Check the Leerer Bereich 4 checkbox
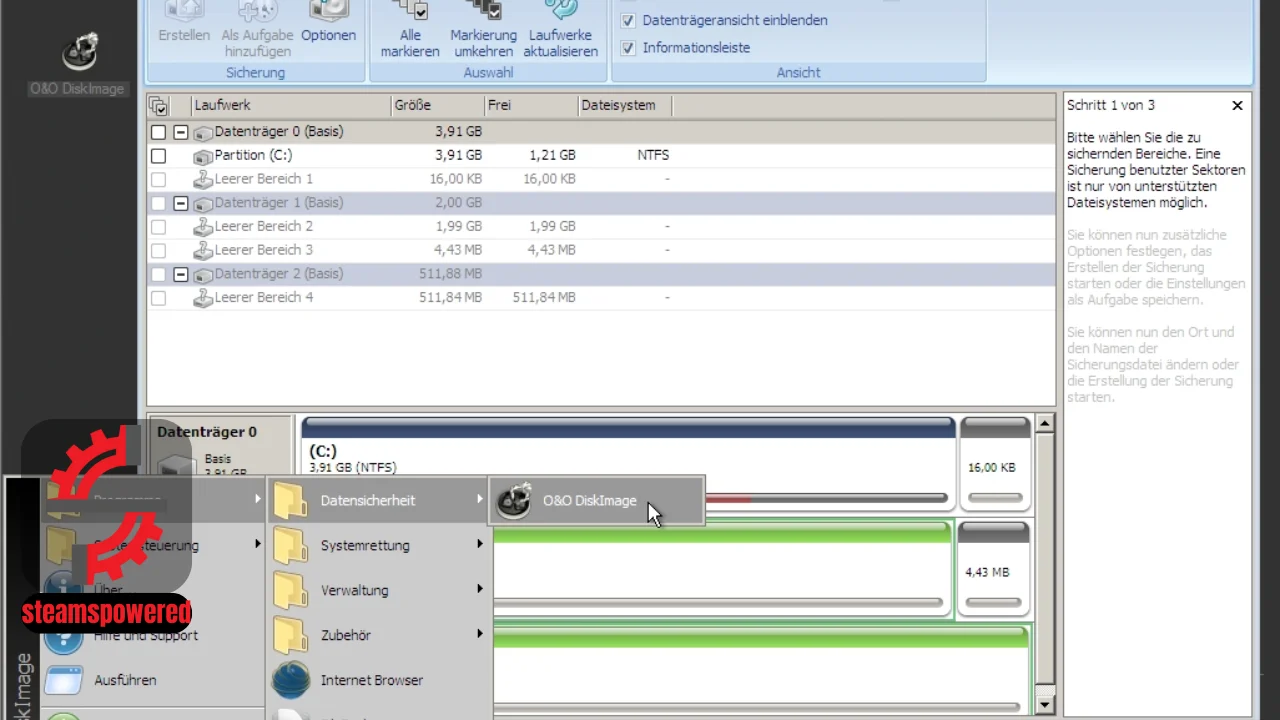Image resolution: width=1280 pixels, height=720 pixels. tap(158, 298)
